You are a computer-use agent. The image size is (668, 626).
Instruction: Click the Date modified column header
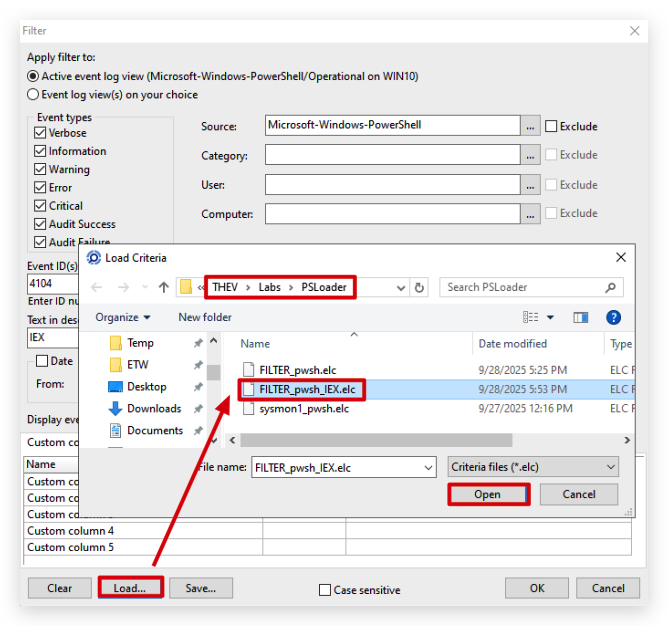point(513,344)
